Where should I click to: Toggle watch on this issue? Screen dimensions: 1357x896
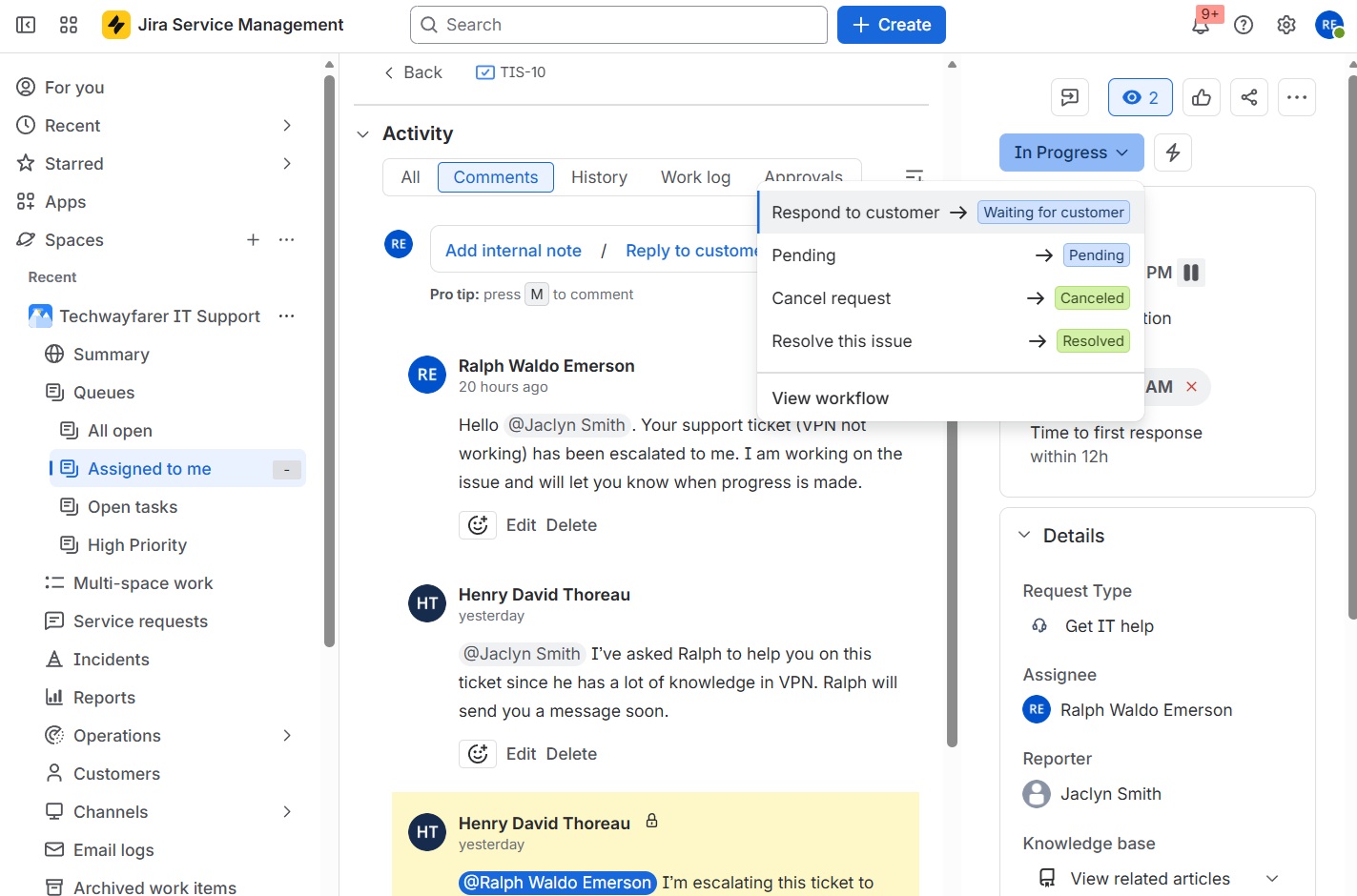coord(1141,97)
